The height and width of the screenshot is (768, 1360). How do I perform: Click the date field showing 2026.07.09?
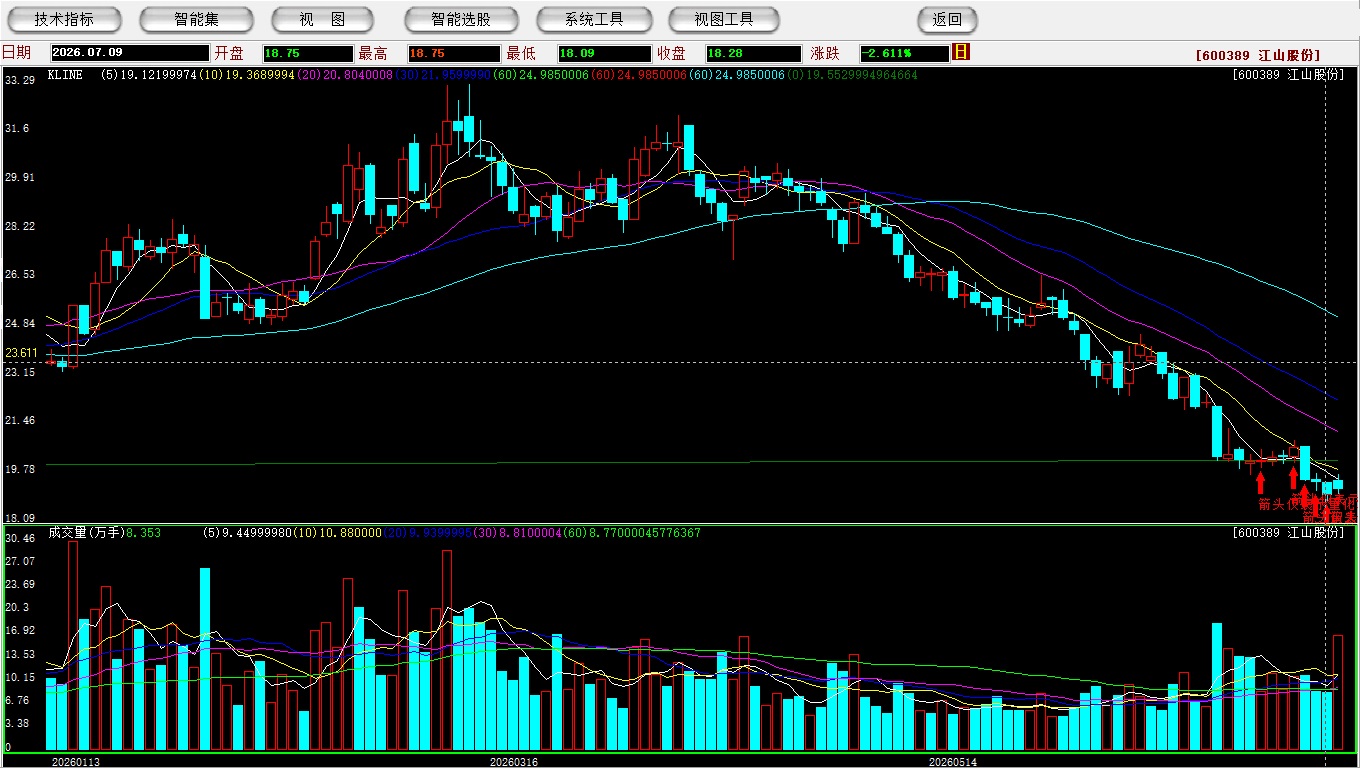pos(129,53)
